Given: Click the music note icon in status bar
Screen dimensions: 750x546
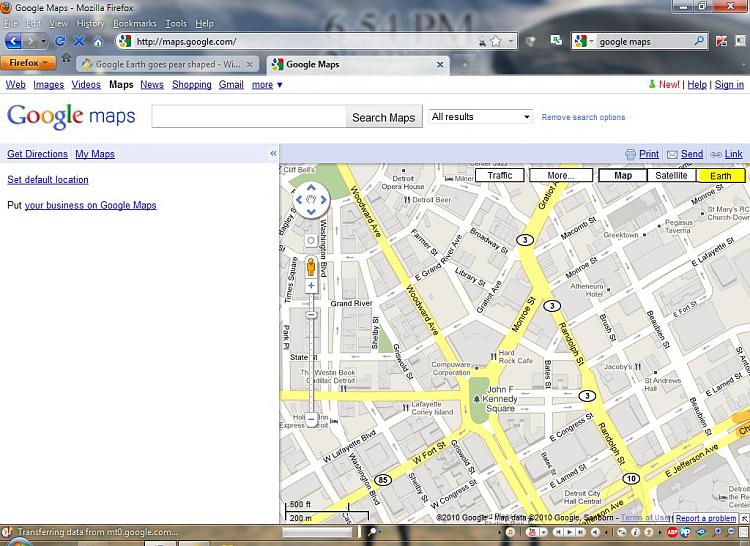Looking at the screenshot, I should click(x=510, y=532).
